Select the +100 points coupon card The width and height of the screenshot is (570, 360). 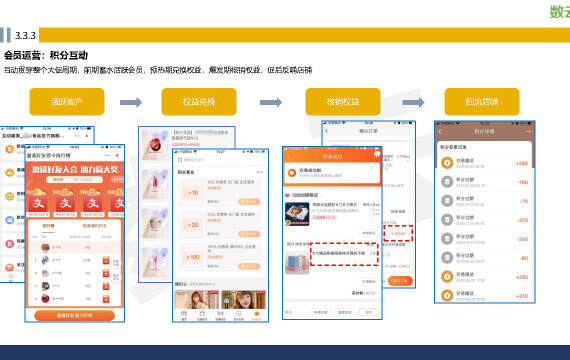[x=220, y=257]
